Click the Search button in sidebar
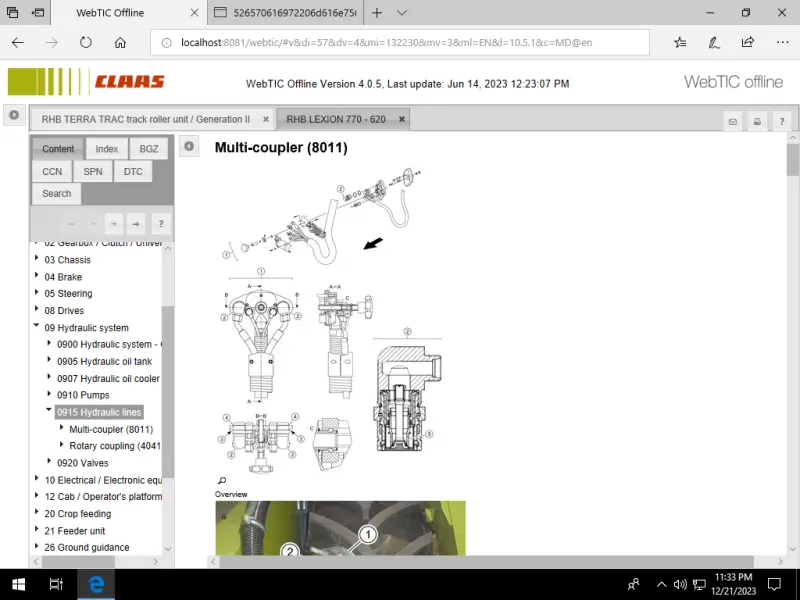Screen dimensions: 800x600 [x=57, y=193]
